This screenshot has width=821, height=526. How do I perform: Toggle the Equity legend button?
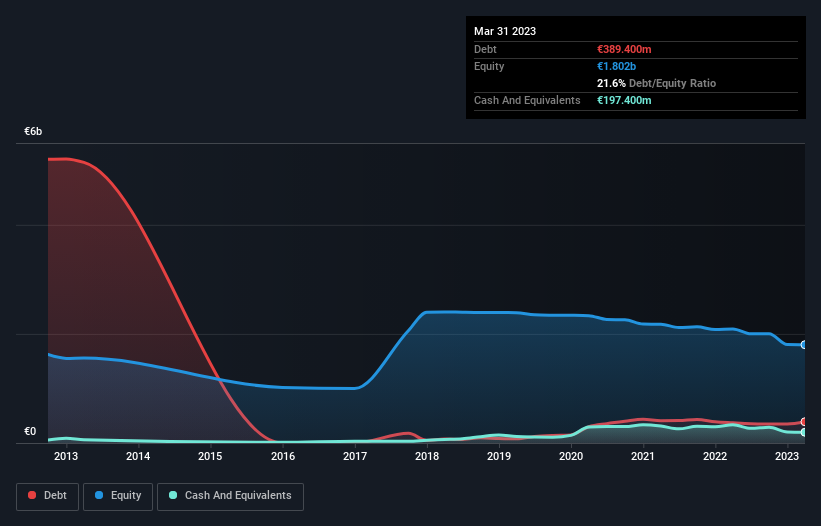point(118,496)
